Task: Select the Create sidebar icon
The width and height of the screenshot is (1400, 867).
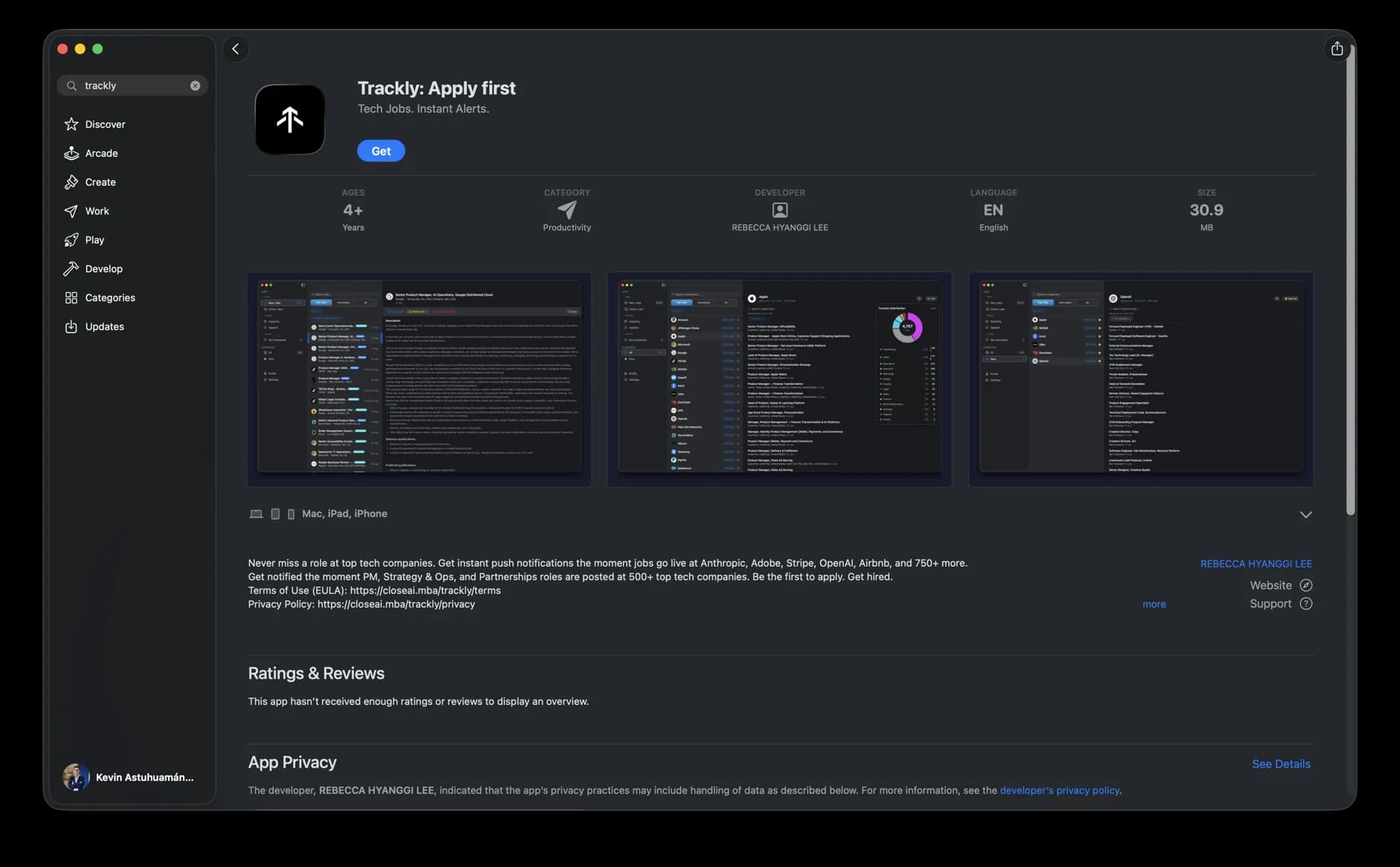Action: tap(99, 182)
